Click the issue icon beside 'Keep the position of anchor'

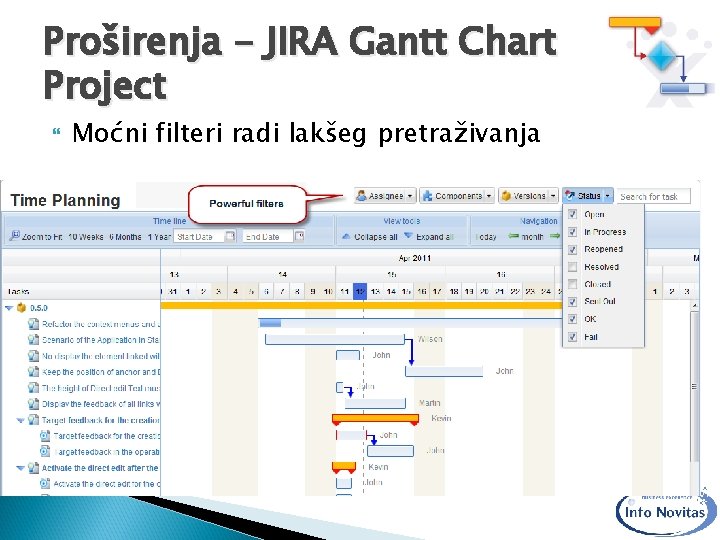point(33,372)
